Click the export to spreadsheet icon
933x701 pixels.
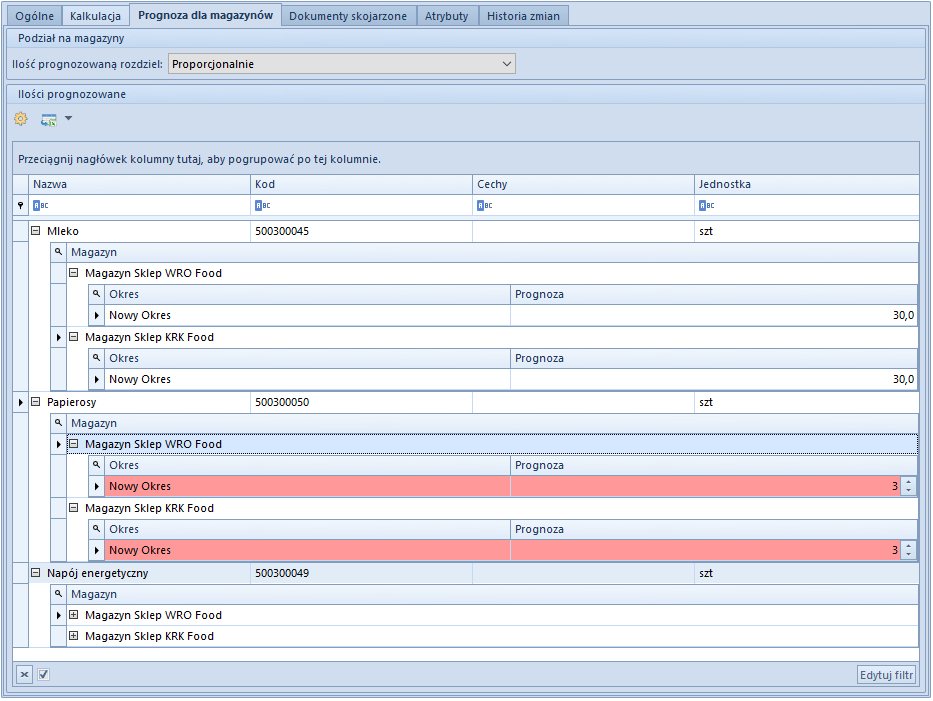coord(48,119)
